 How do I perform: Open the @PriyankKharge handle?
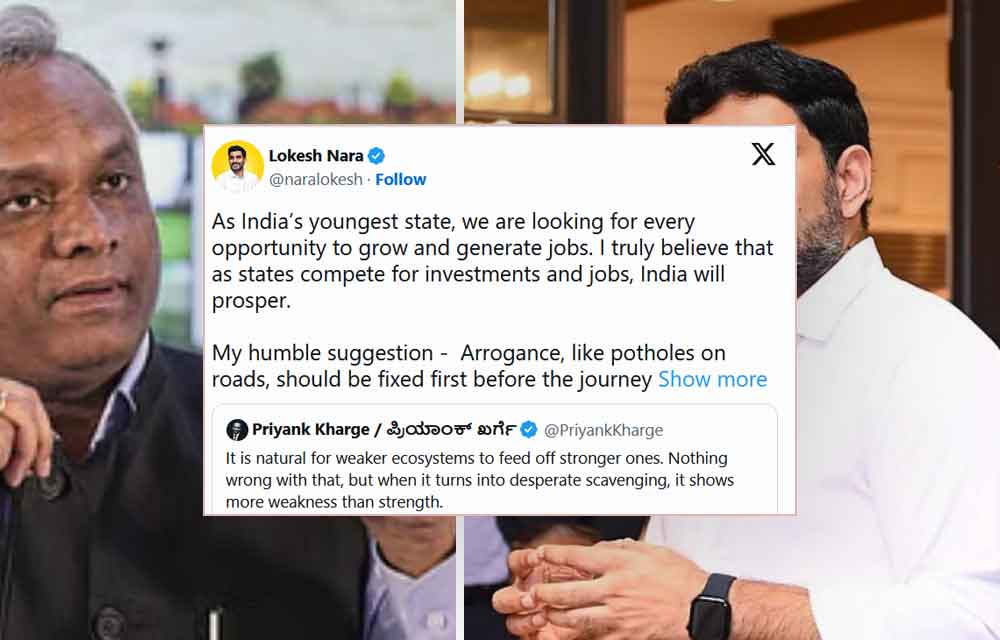point(603,430)
